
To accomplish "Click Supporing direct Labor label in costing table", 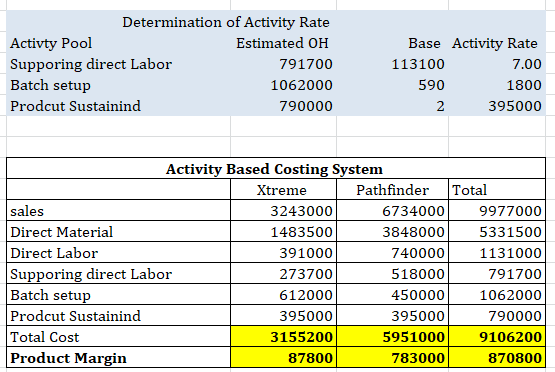I will pyautogui.click(x=91, y=274).
